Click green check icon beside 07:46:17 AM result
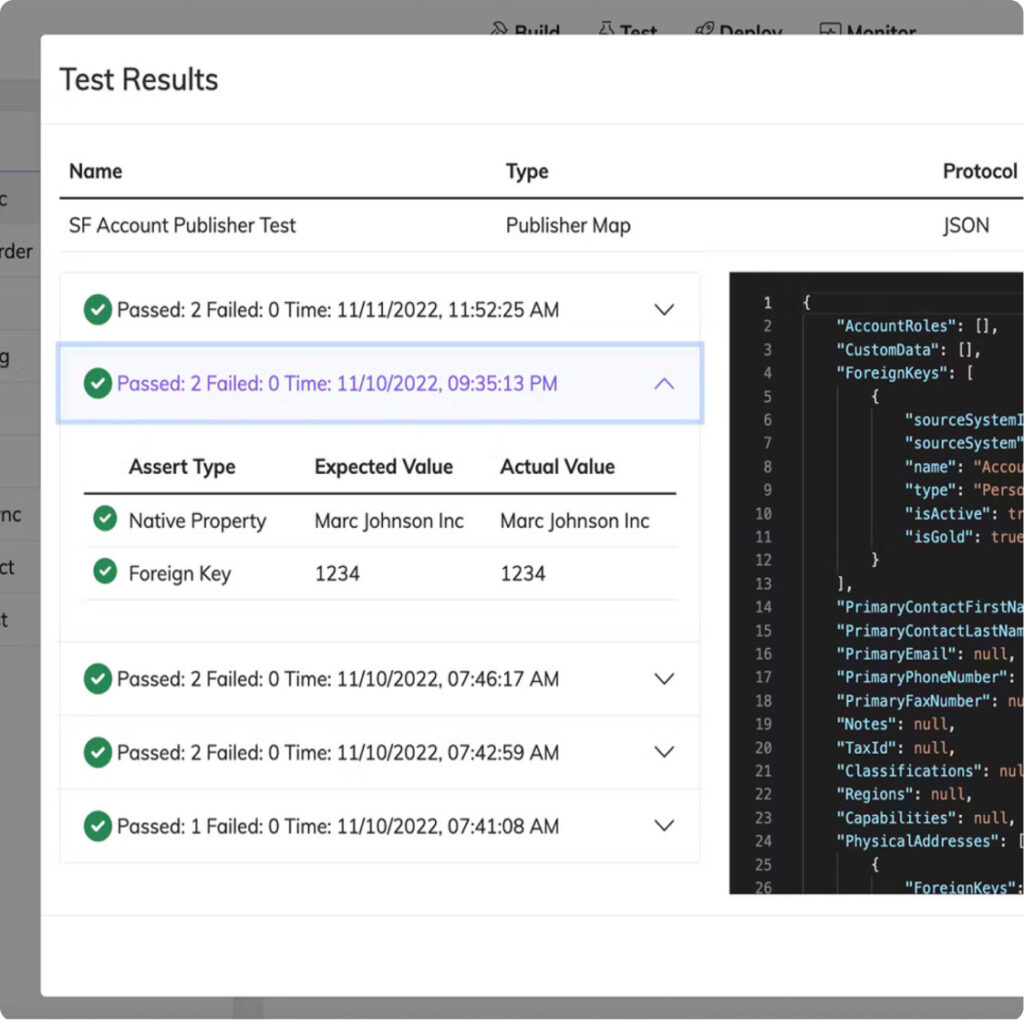Viewport: 1024px width, 1021px height. 97,679
